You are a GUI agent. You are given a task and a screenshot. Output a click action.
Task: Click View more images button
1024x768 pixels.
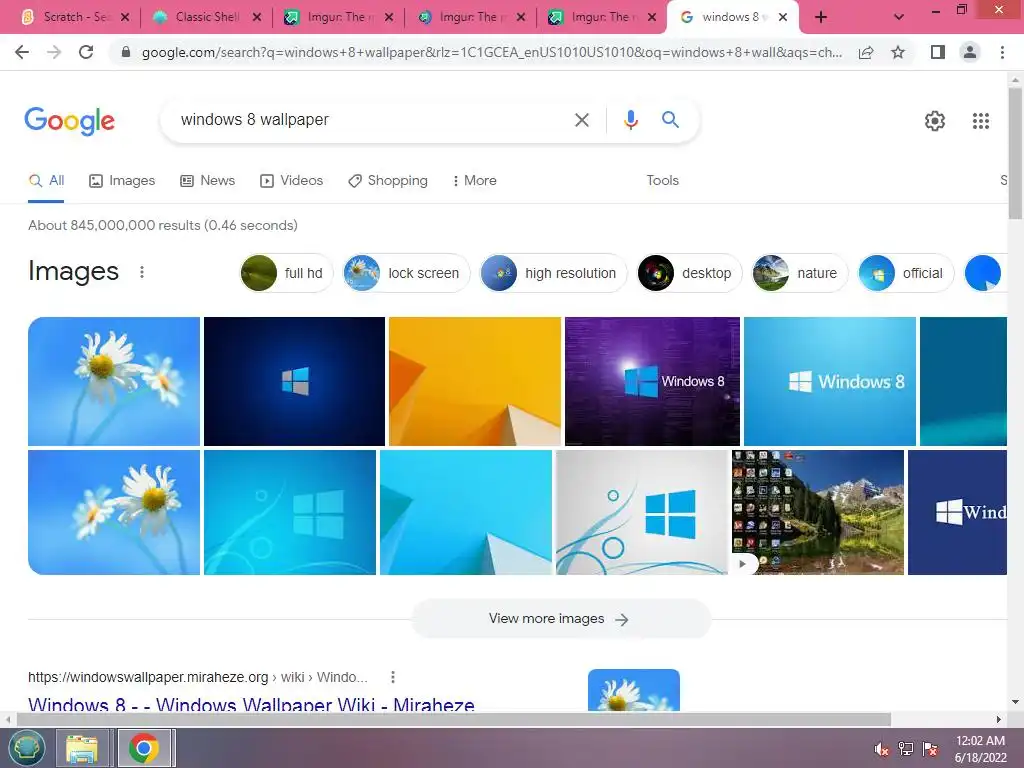[x=561, y=618]
